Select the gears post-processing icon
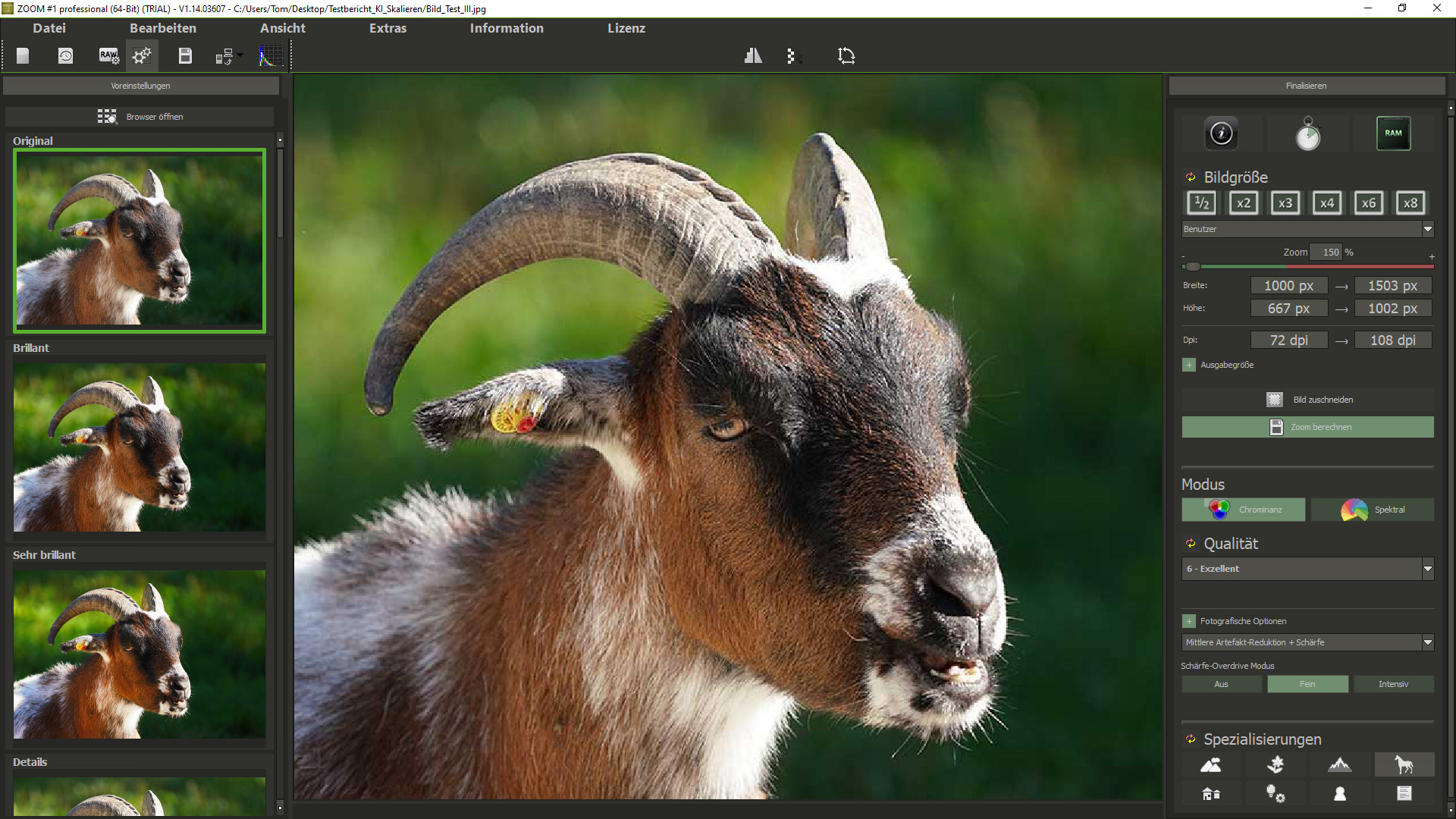Screen dimensions: 1456x819 point(142,56)
